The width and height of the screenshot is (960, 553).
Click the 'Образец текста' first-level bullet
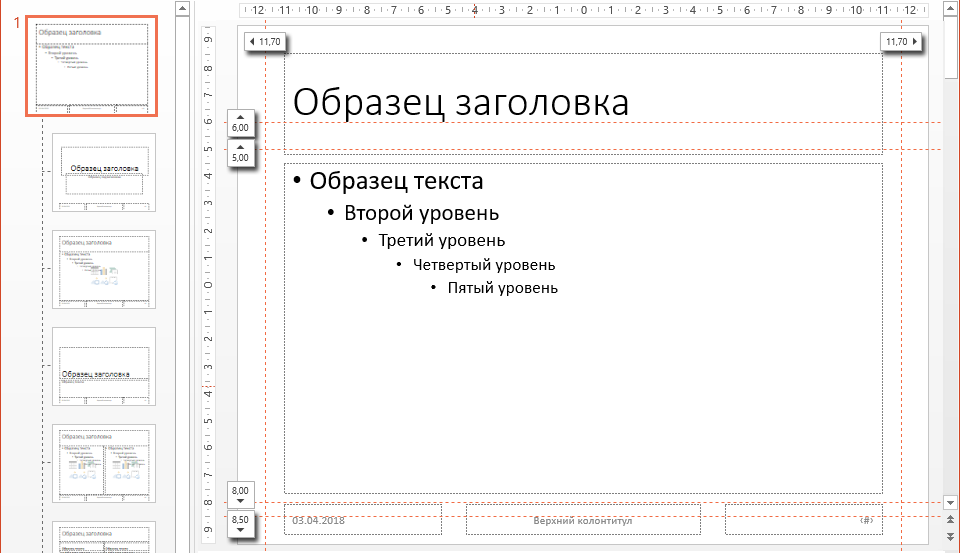[x=396, y=181]
